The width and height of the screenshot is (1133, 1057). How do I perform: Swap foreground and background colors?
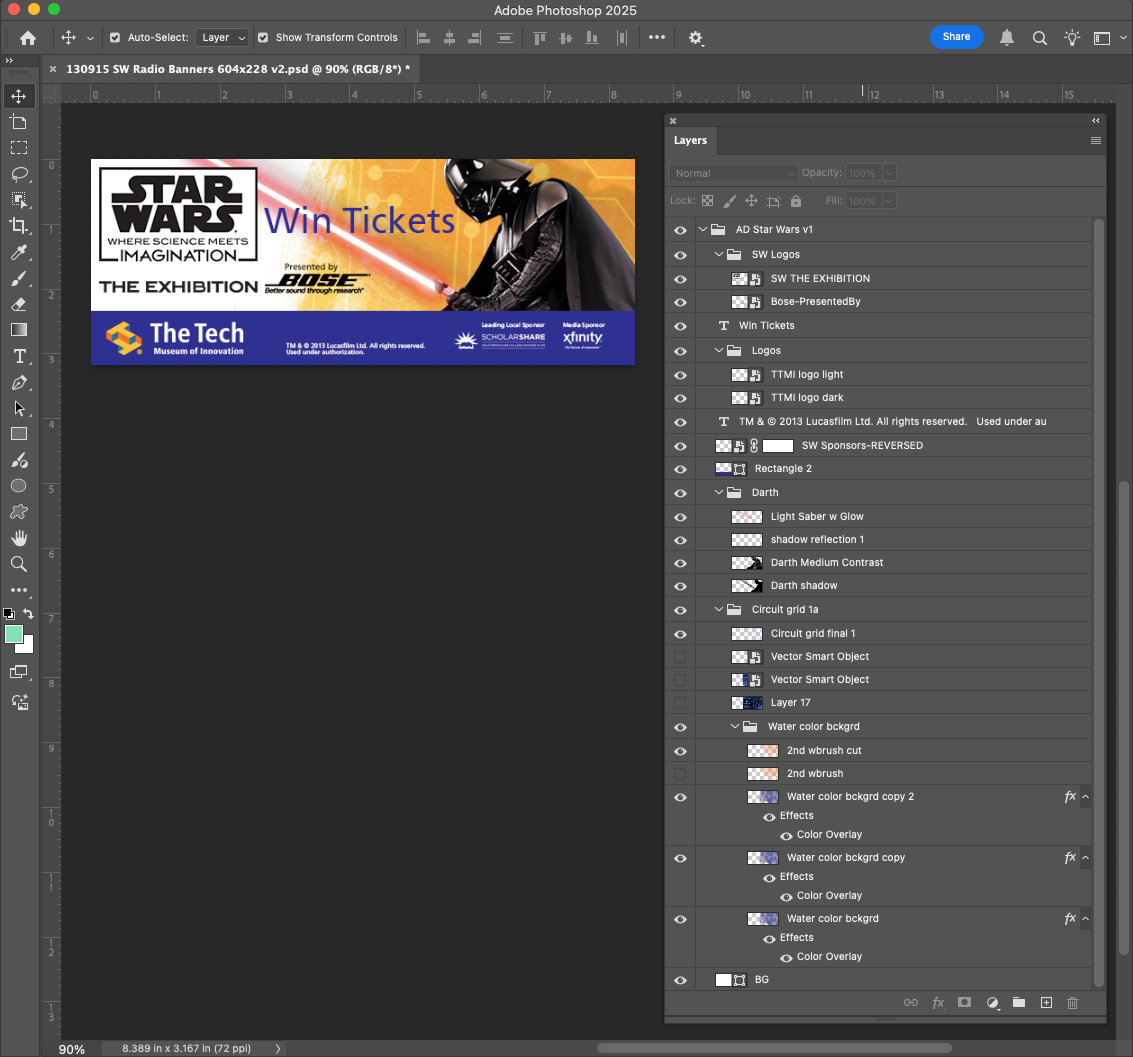point(28,613)
